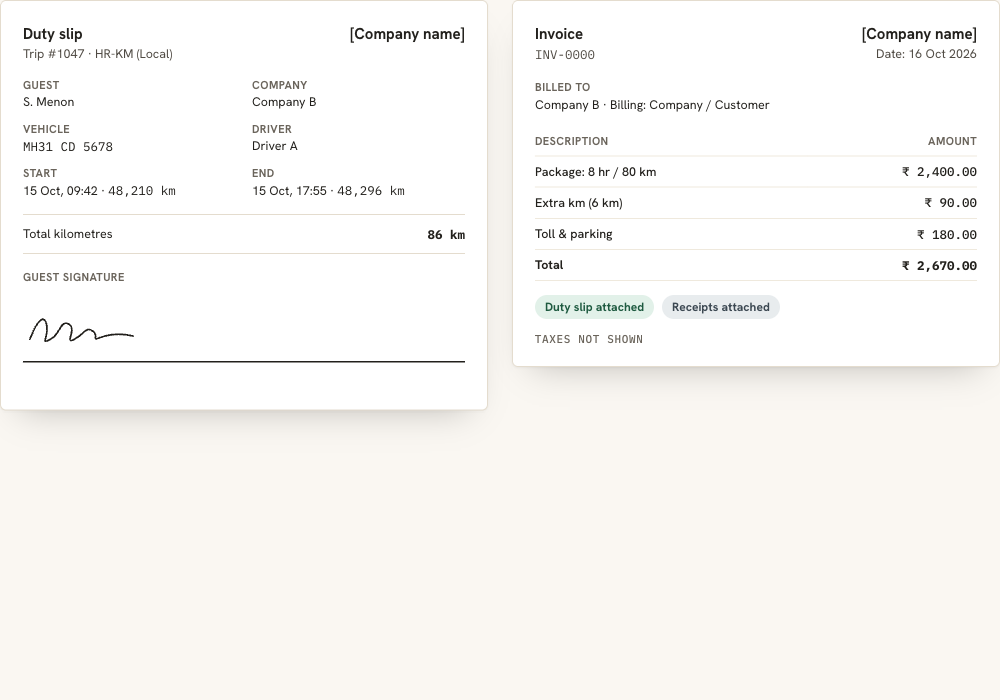Click the 'Total kilometres' label
This screenshot has height=700, width=1000.
point(68,234)
